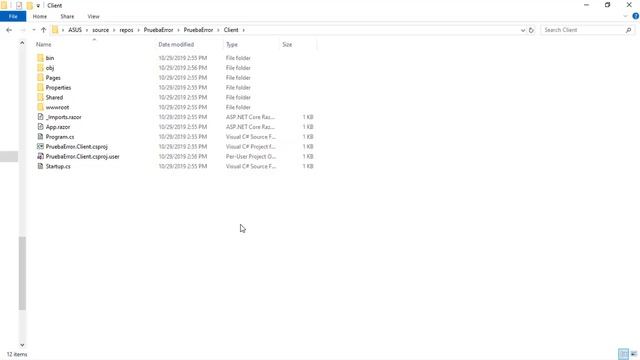Select the App.razor file name
The height and width of the screenshot is (360, 640).
58,127
